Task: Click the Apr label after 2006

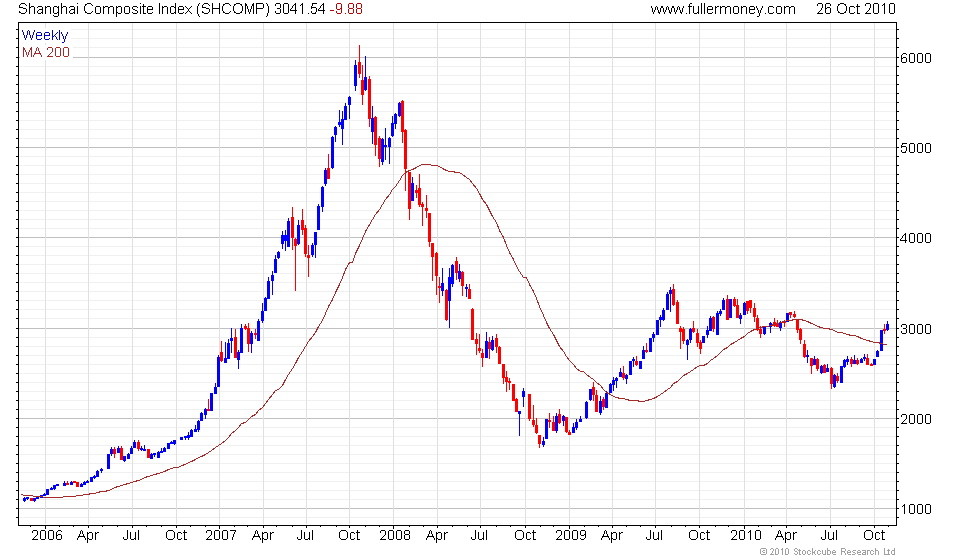Action: 88,536
